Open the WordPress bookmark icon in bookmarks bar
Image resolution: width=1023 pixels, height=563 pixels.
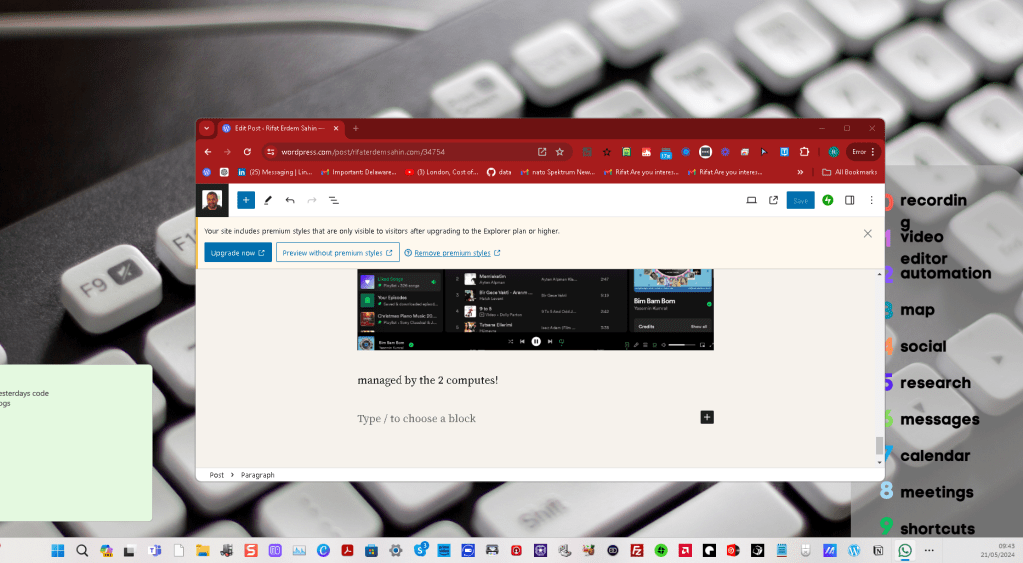pos(206,172)
